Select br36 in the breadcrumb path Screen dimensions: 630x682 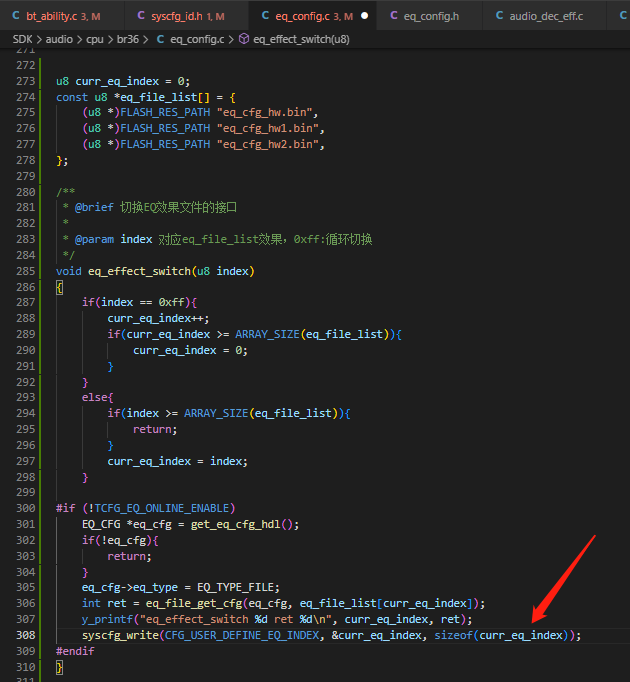[x=127, y=40]
